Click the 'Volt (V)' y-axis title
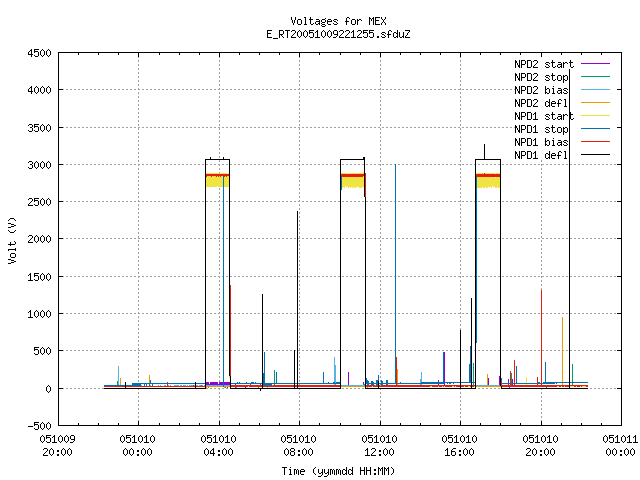The height and width of the screenshot is (480, 640). (12, 240)
